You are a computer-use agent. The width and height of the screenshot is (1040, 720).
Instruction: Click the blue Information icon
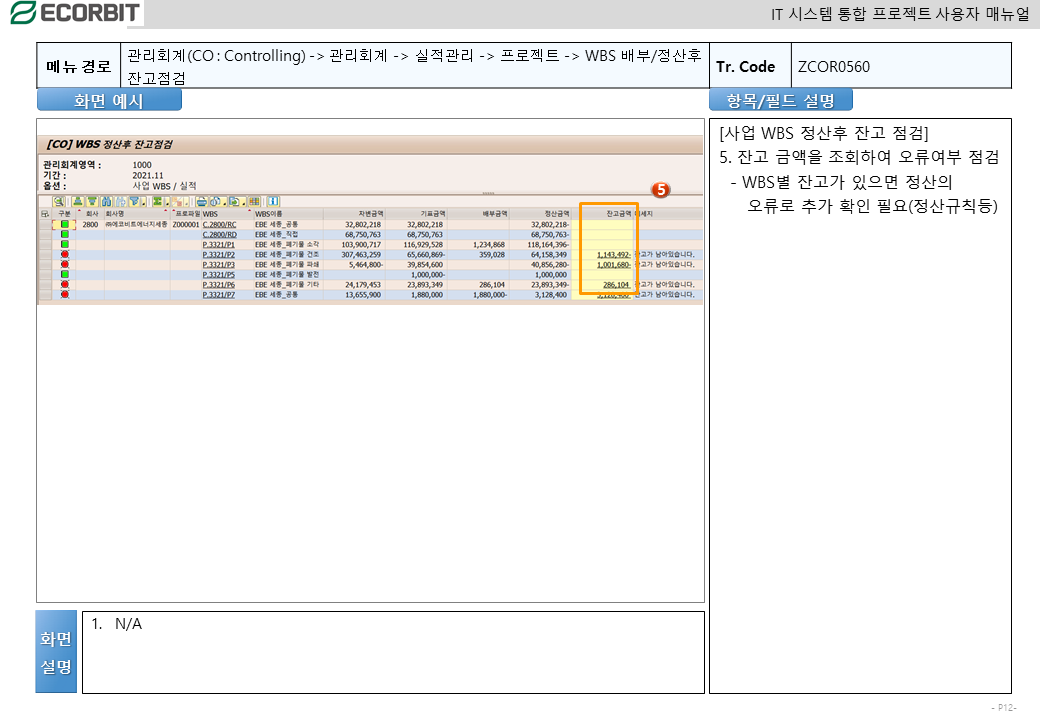(273, 201)
